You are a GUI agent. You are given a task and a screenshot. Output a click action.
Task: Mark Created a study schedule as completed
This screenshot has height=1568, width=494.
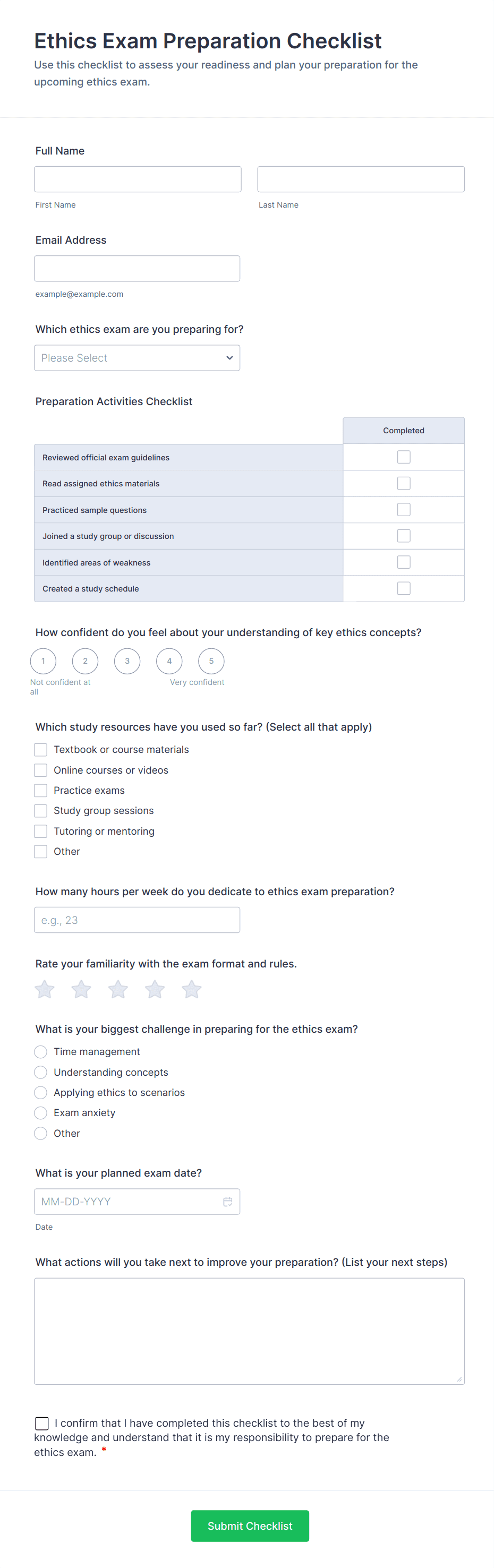tap(404, 589)
